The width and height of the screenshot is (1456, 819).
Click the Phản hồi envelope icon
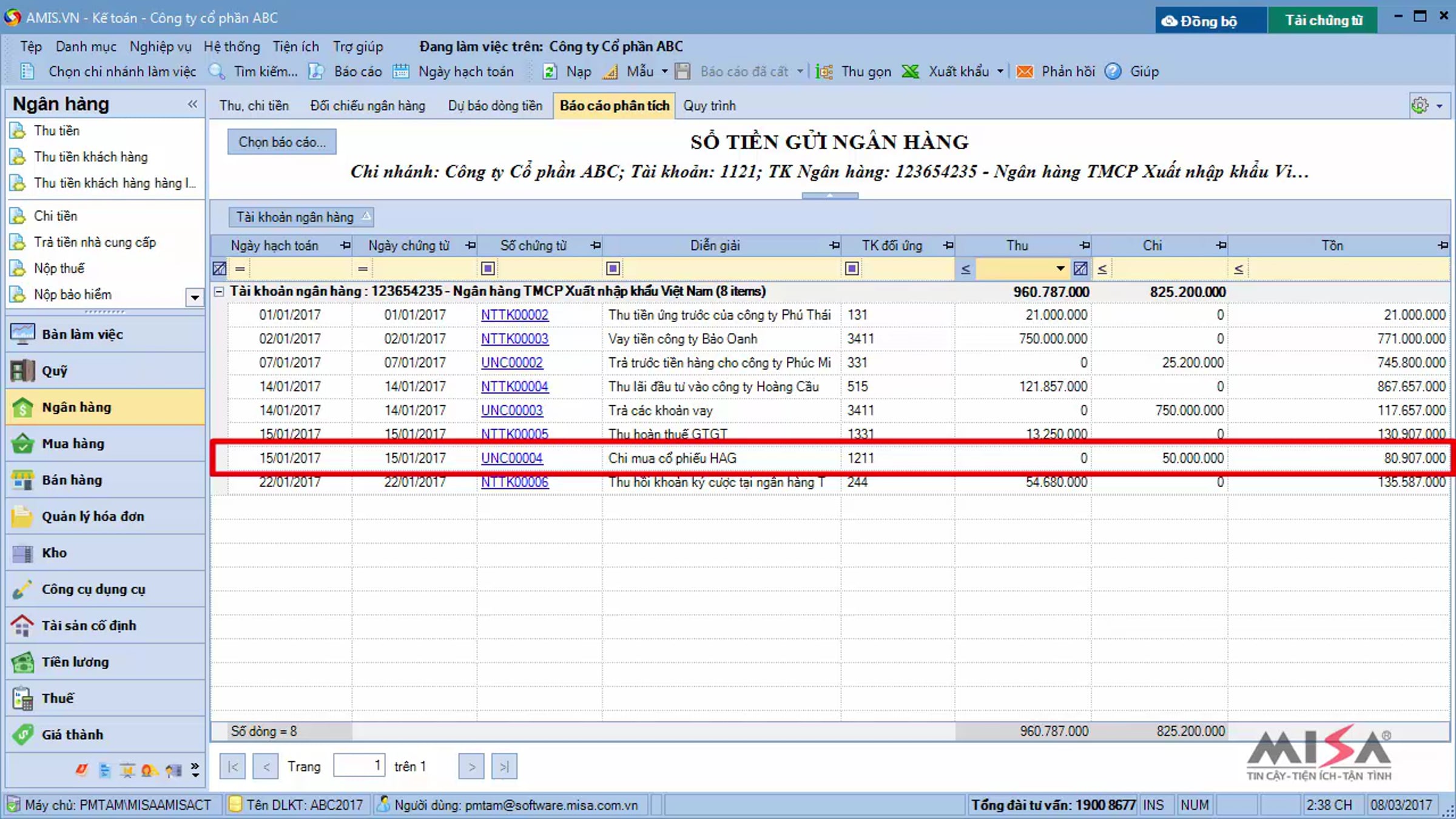pyautogui.click(x=1025, y=72)
